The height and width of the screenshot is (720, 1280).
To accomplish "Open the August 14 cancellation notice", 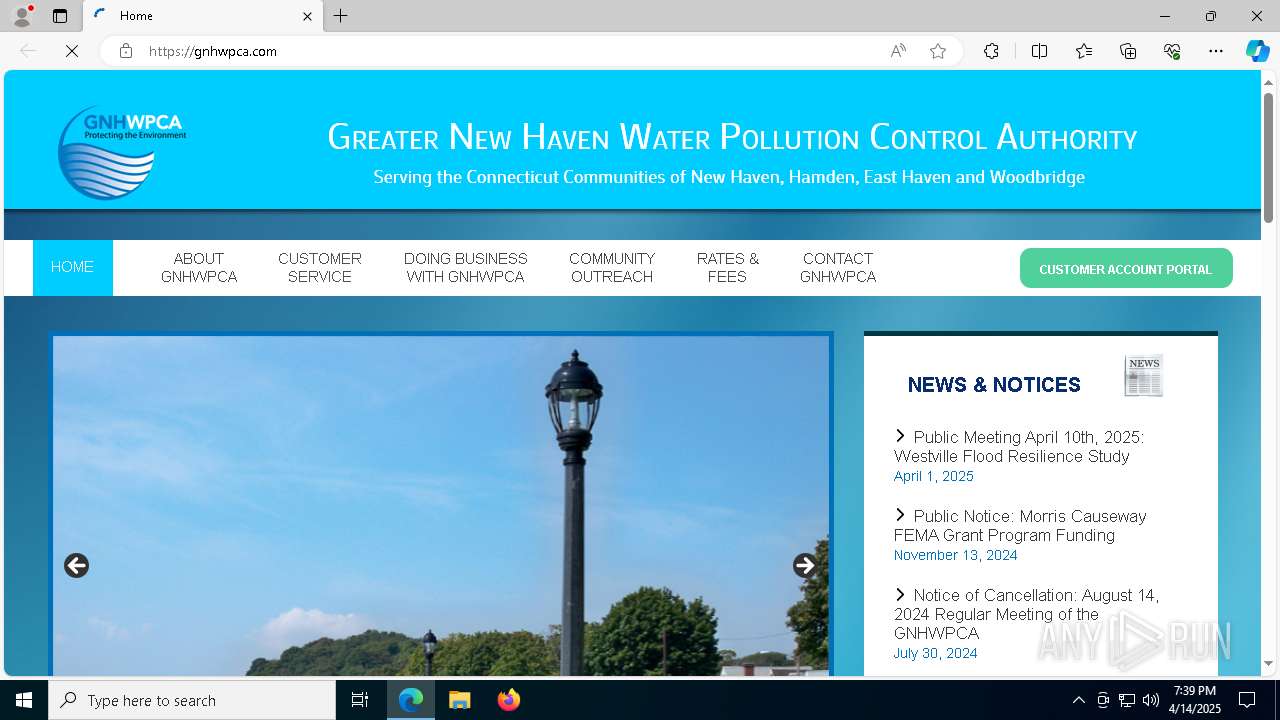I will point(1027,614).
